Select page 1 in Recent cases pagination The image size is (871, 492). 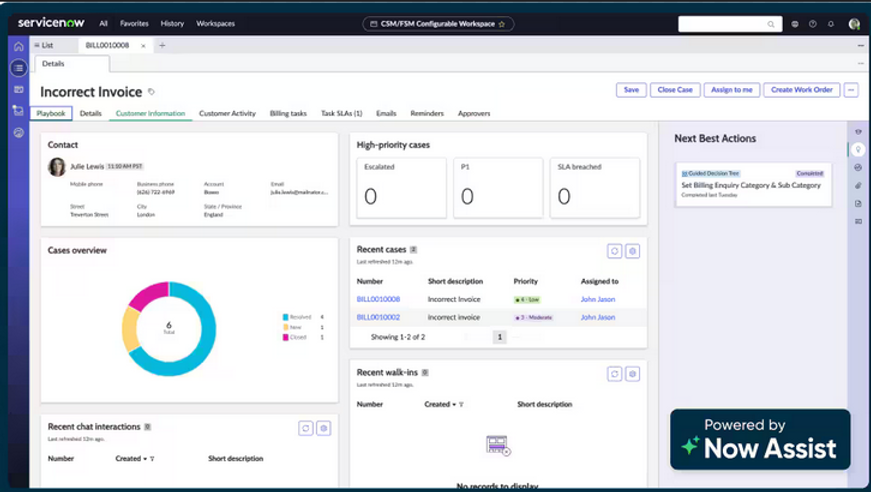[499, 337]
